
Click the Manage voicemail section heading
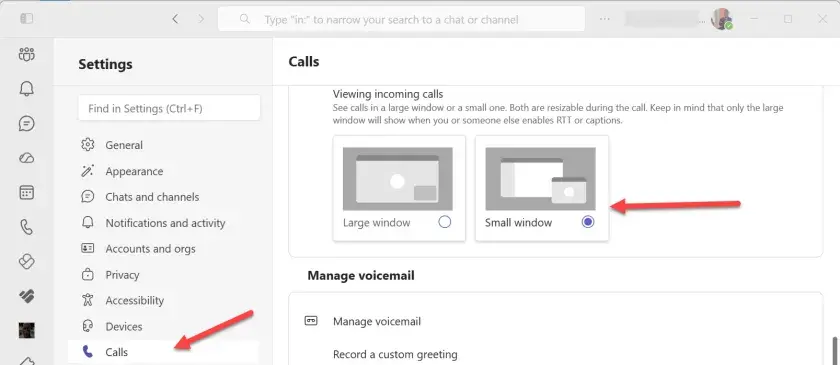(x=361, y=275)
